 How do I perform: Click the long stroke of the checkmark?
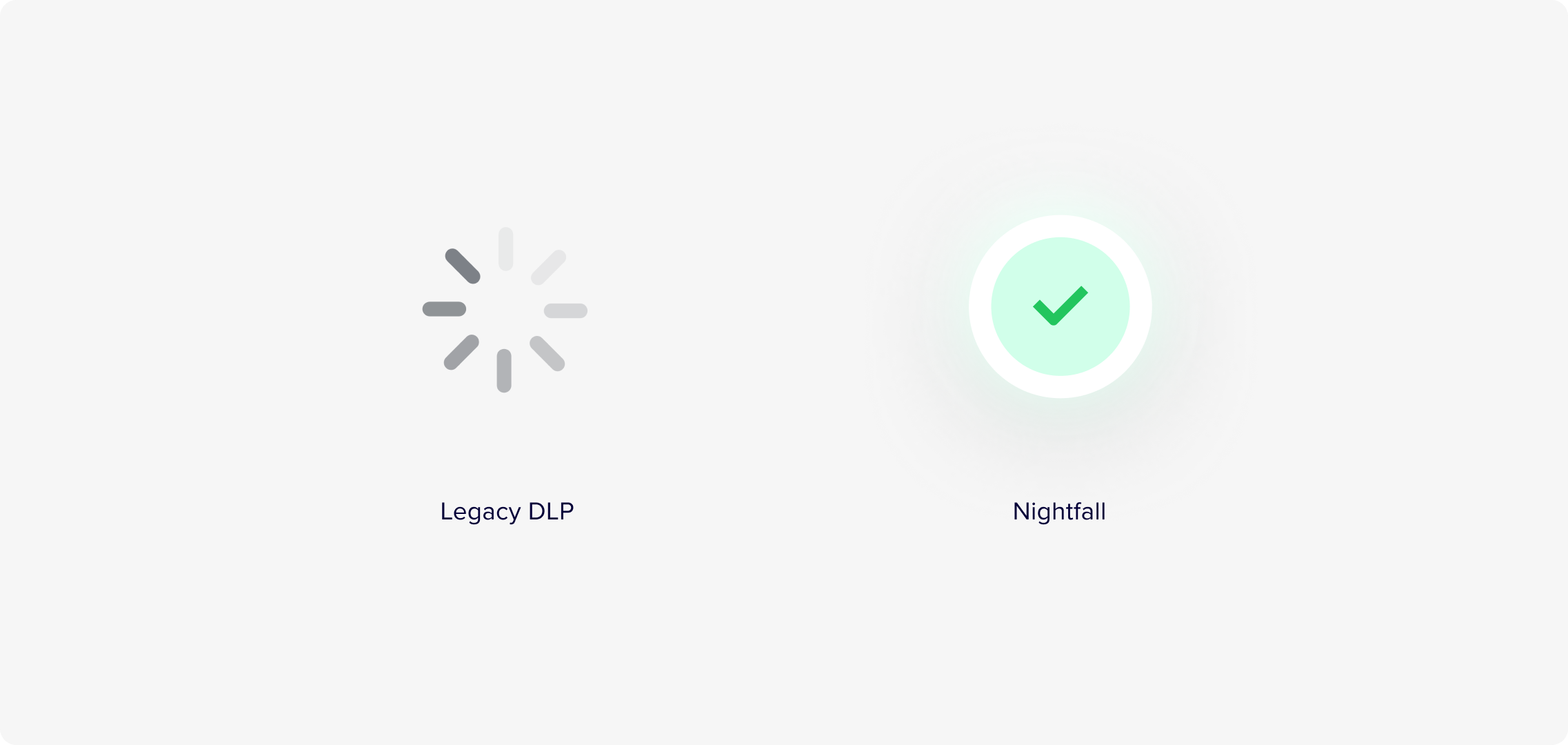[x=1071, y=304]
